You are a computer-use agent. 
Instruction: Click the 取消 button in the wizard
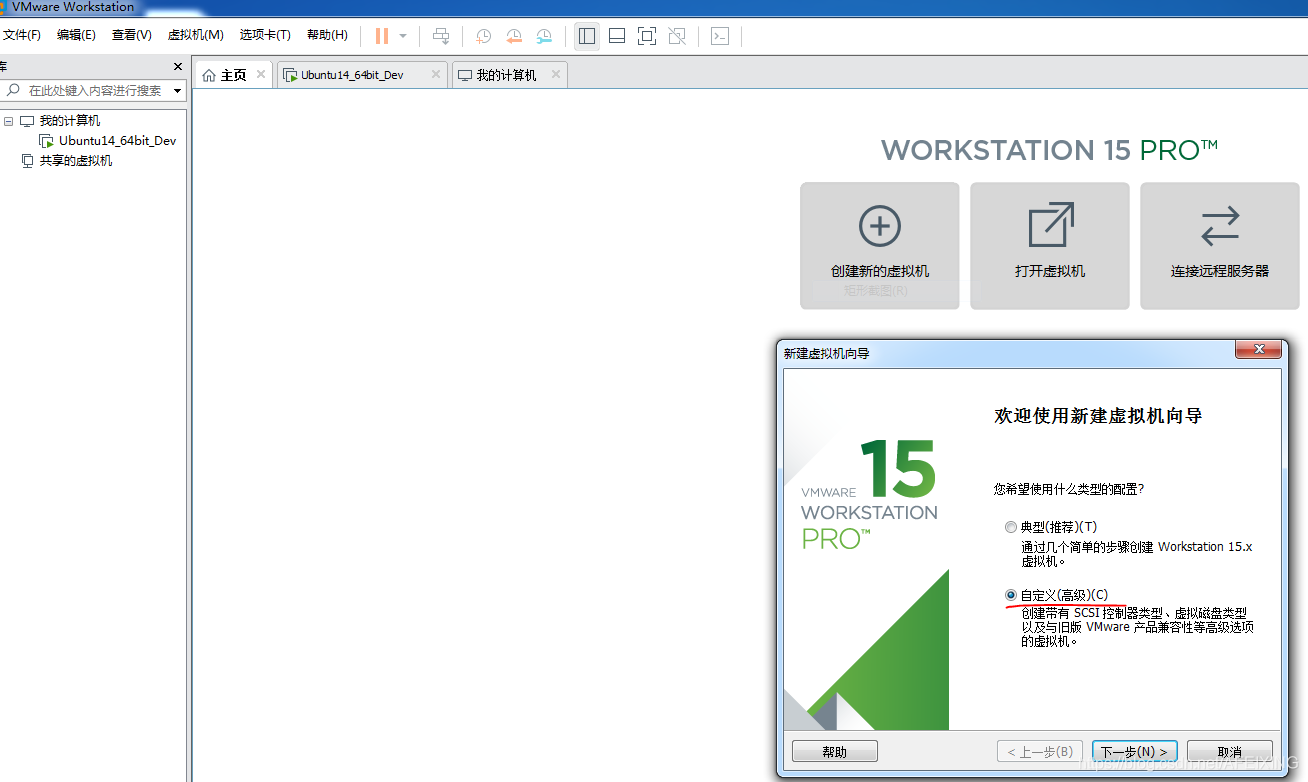click(1230, 752)
